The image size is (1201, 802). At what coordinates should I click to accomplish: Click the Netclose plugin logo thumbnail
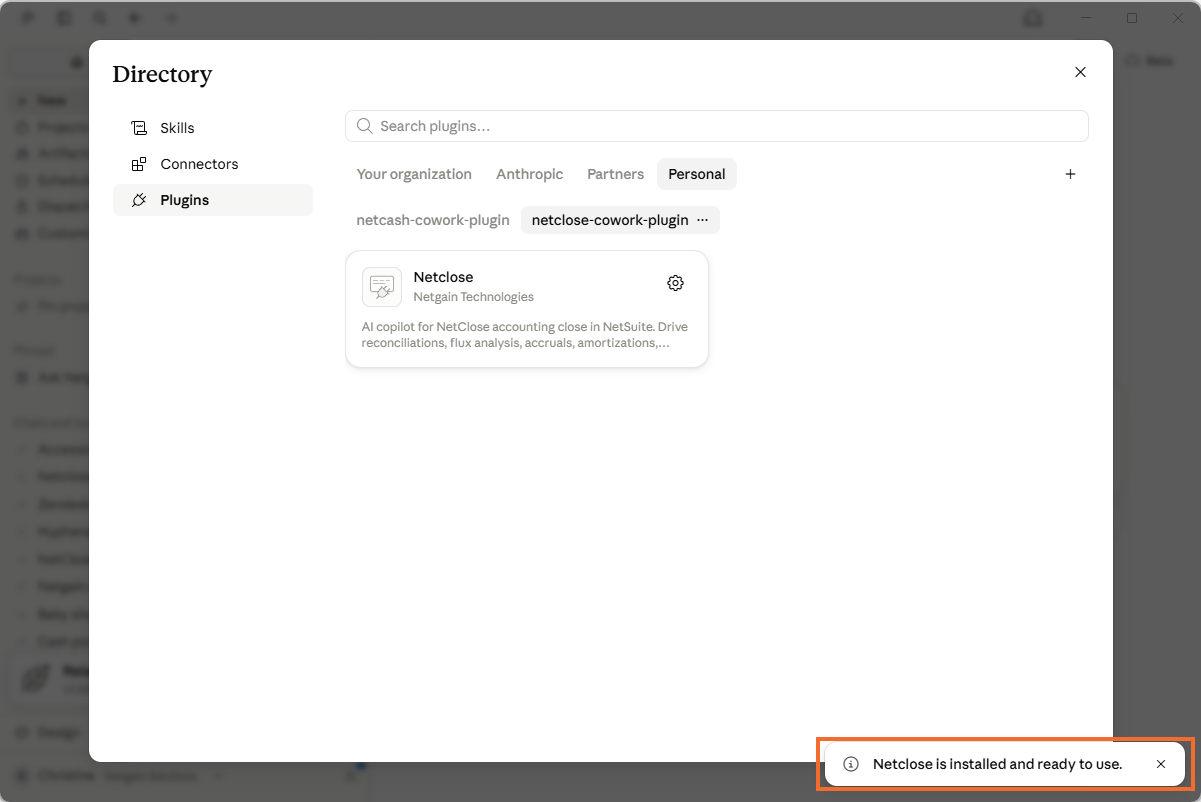click(382, 287)
